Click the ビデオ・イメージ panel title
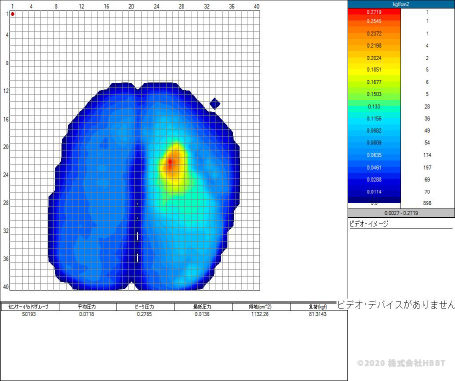 tap(369, 224)
